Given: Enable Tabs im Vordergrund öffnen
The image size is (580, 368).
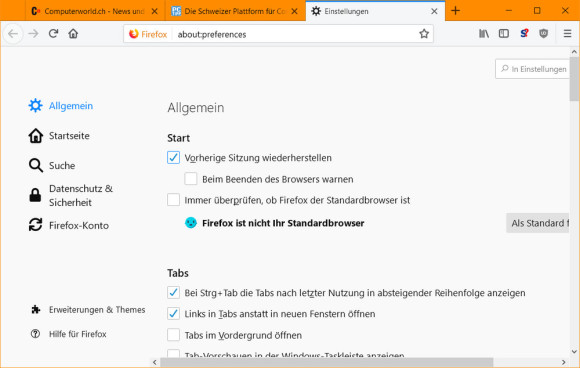Looking at the screenshot, I should point(173,335).
